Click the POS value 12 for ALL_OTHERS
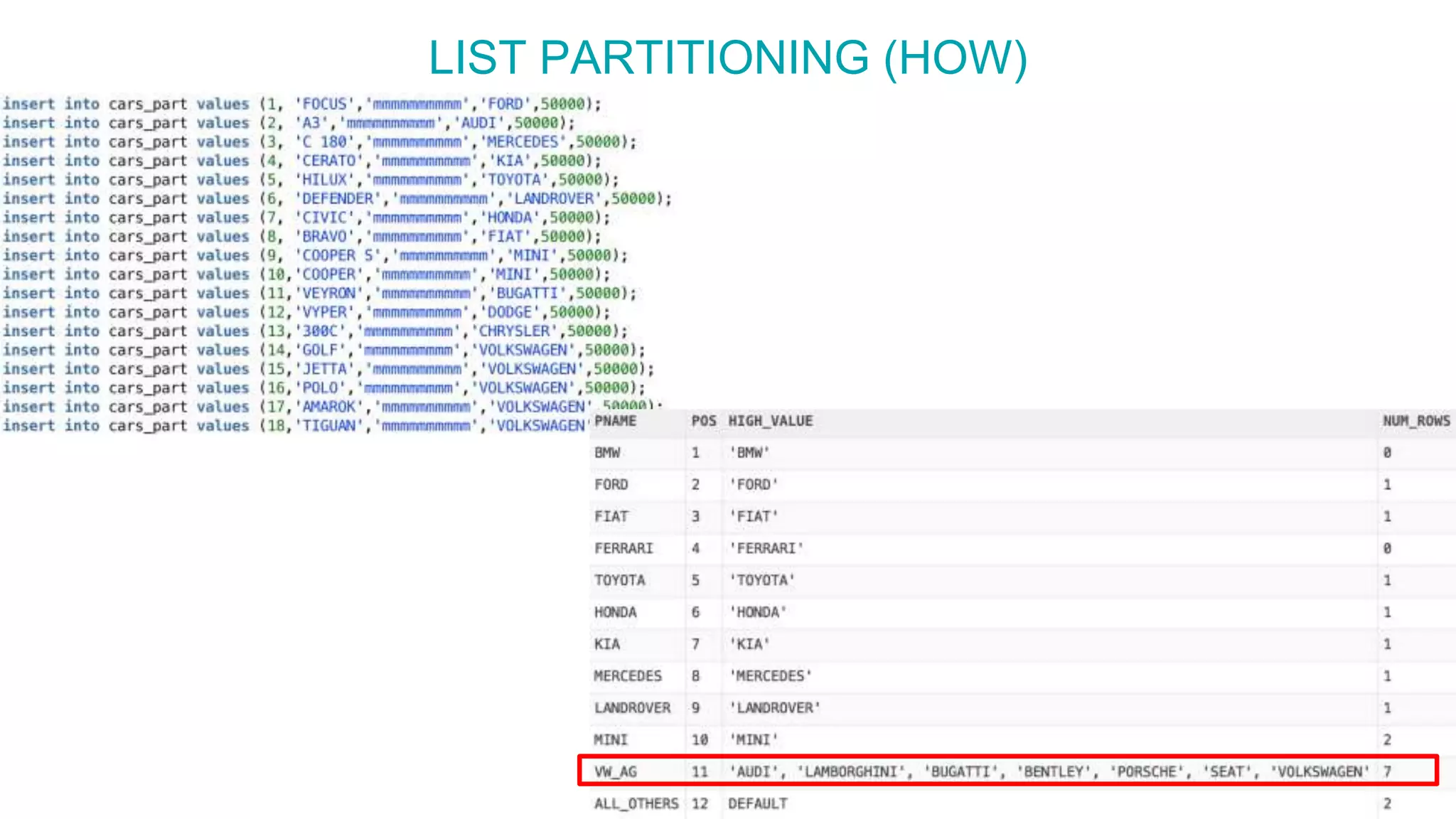Screen dimensions: 1456x819 [700, 804]
